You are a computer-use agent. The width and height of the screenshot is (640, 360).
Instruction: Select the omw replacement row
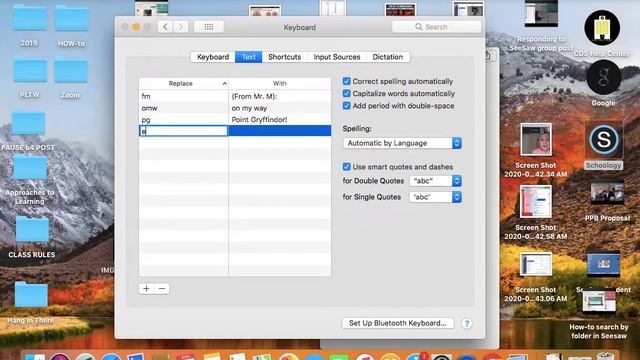[x=235, y=108]
